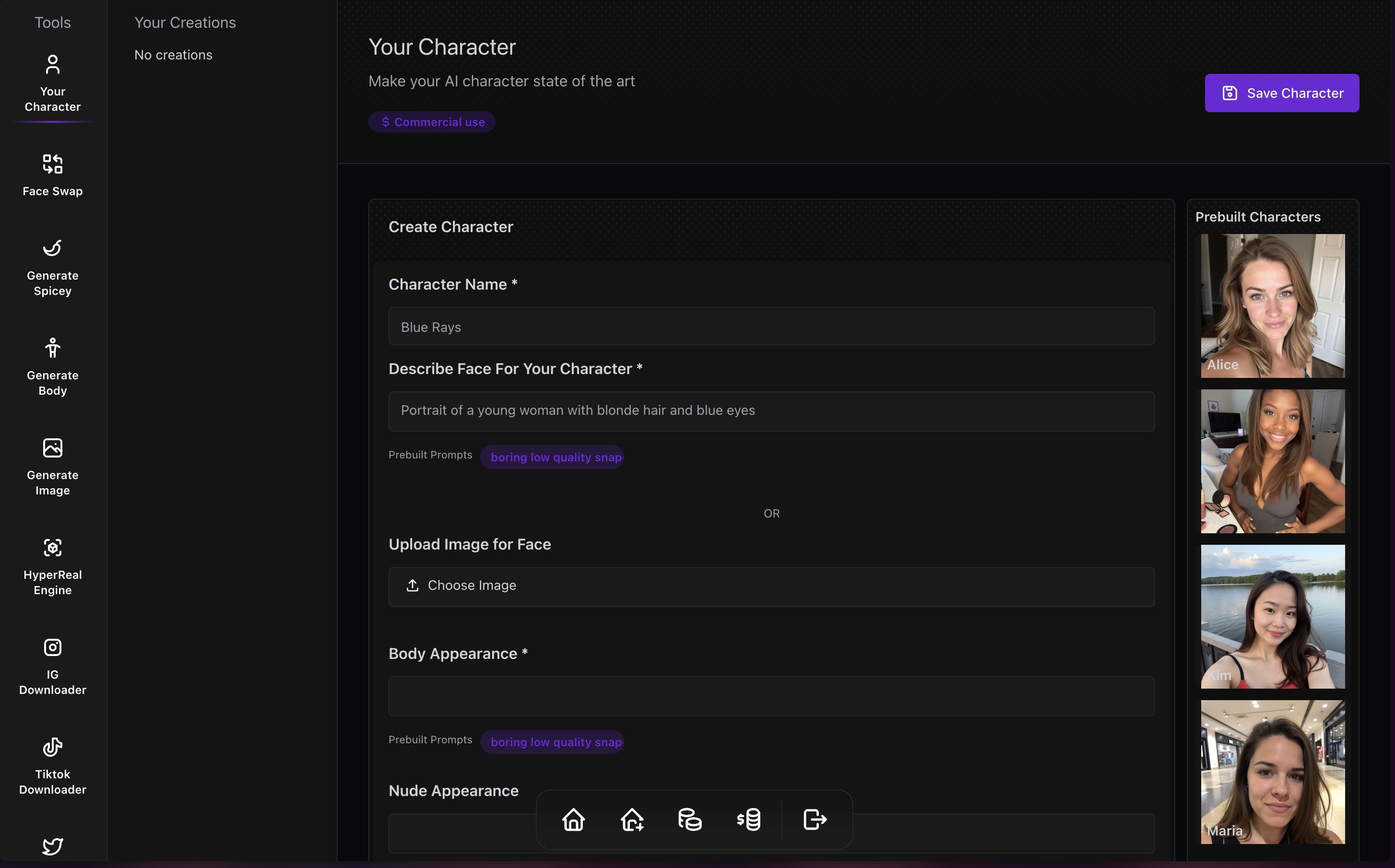Open the Face Swap tool

tap(52, 175)
